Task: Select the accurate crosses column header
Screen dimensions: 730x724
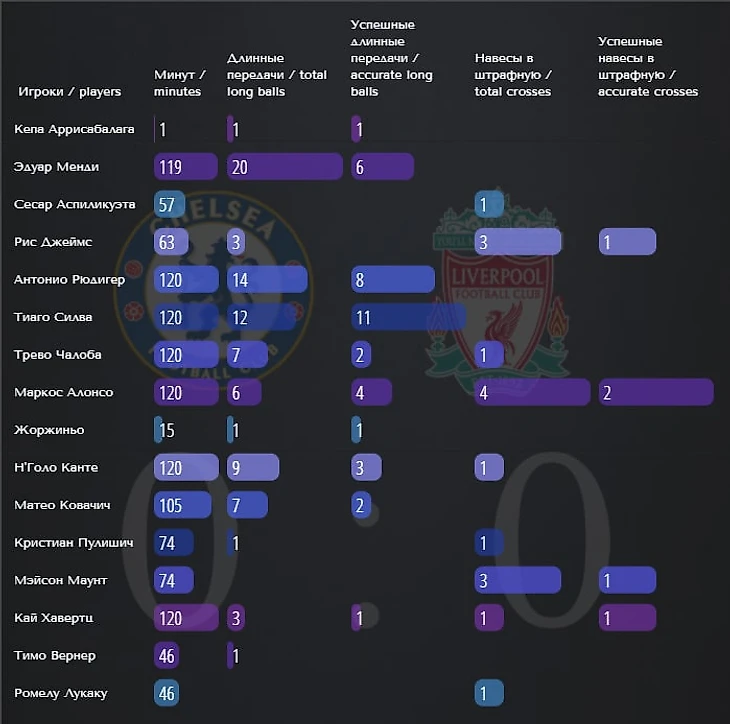Action: point(648,67)
